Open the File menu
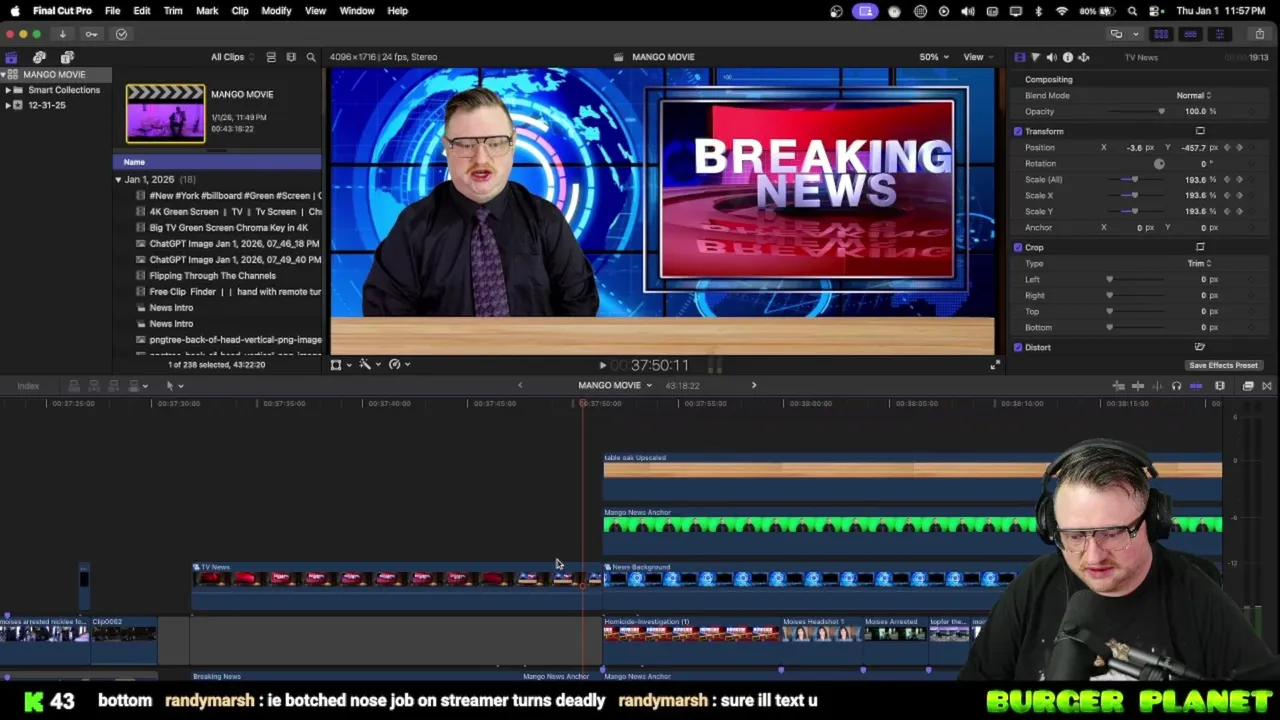Image resolution: width=1280 pixels, height=720 pixels. (112, 11)
